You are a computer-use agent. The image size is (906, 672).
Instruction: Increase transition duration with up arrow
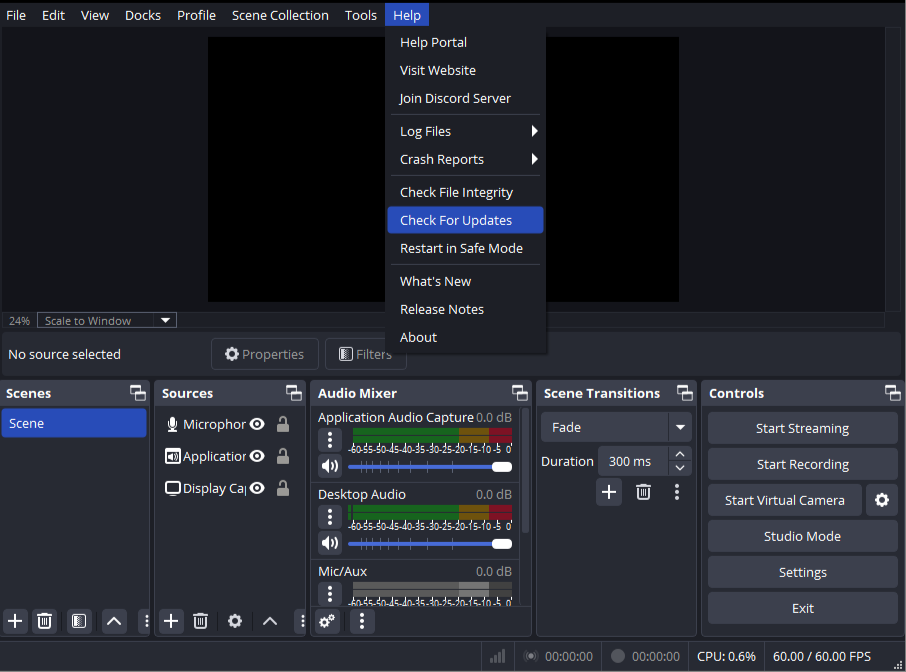pyautogui.click(x=681, y=455)
